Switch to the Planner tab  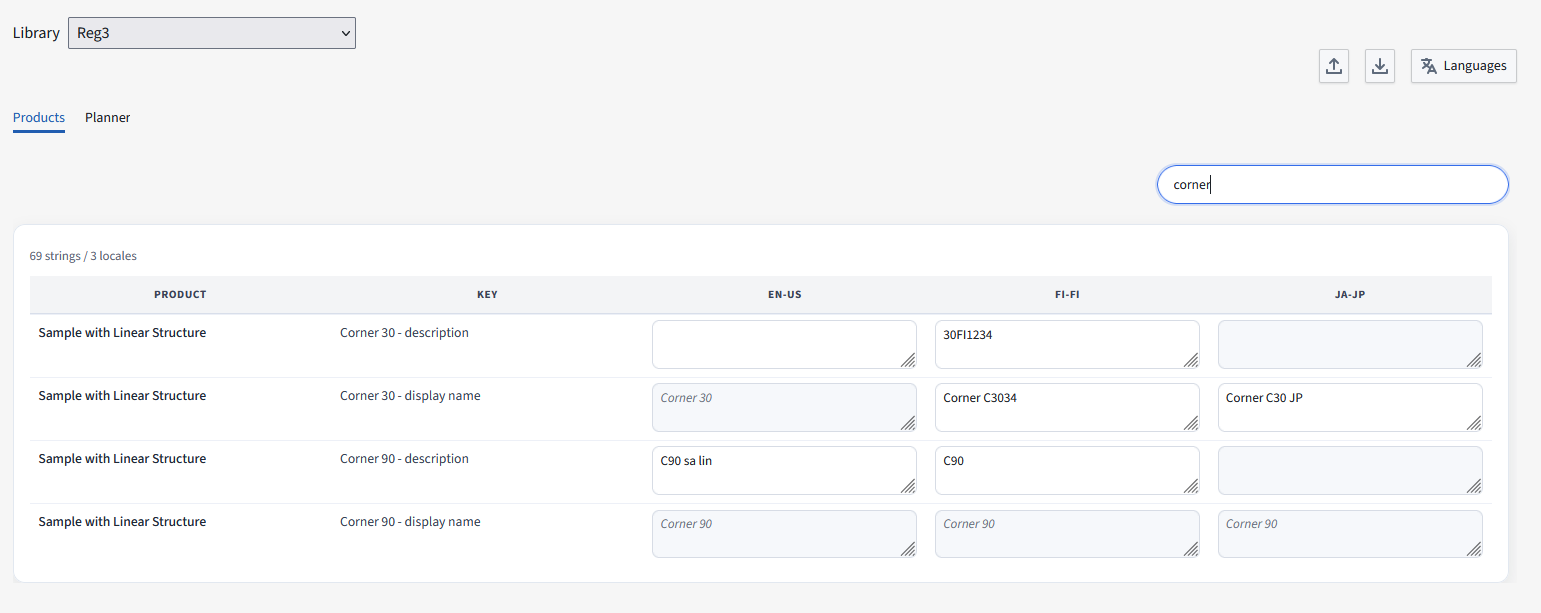click(x=107, y=117)
